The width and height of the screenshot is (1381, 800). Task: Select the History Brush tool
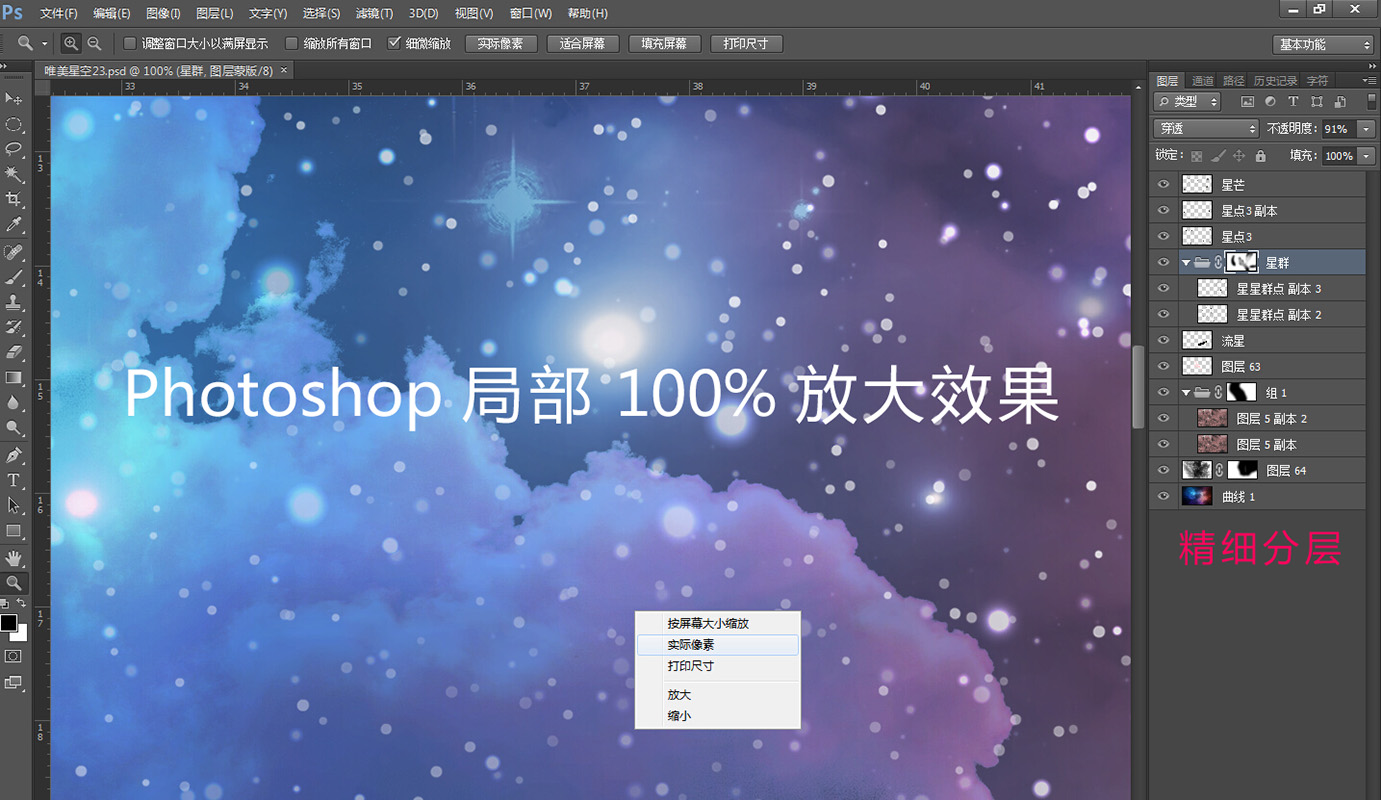pyautogui.click(x=14, y=327)
